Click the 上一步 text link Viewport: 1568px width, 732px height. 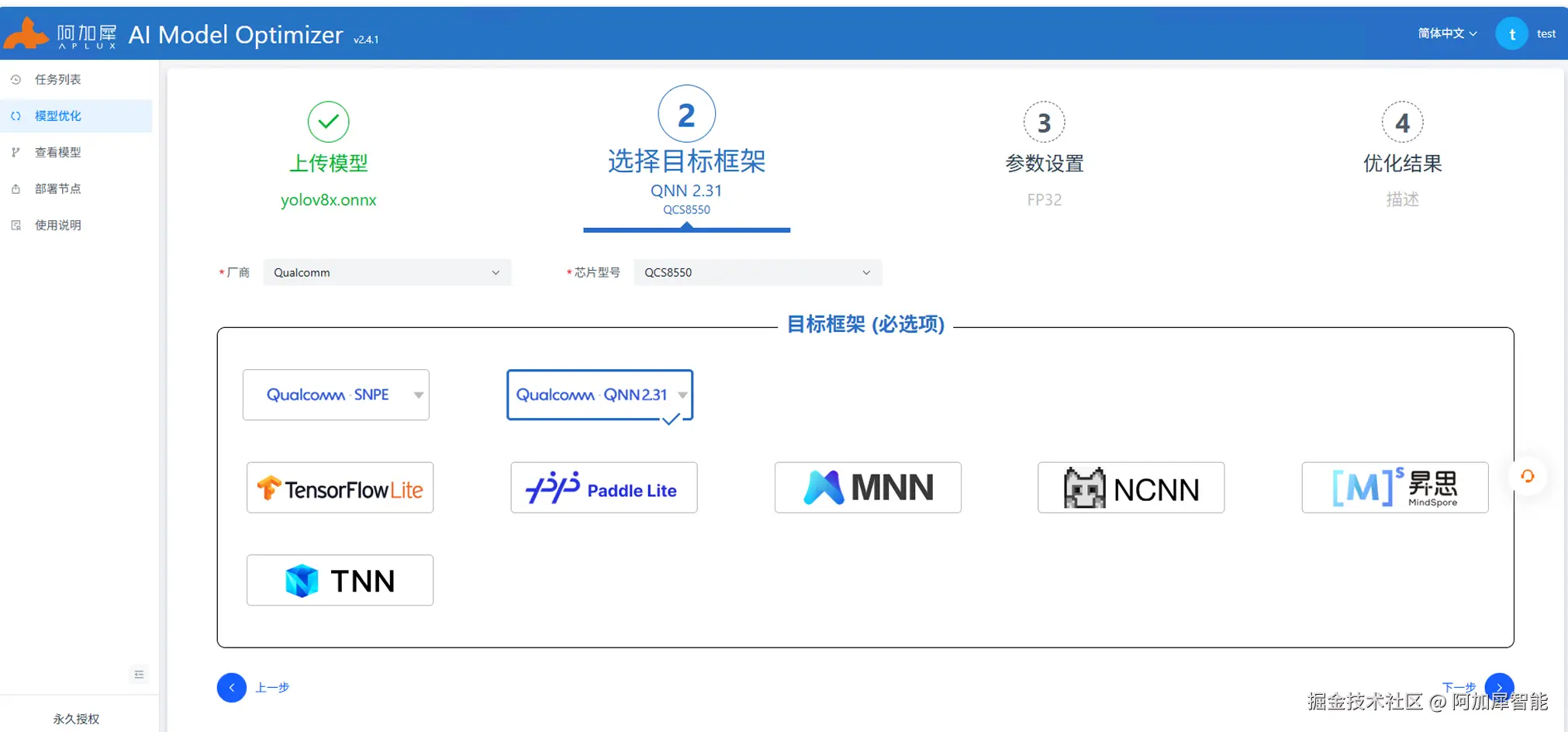coord(272,687)
